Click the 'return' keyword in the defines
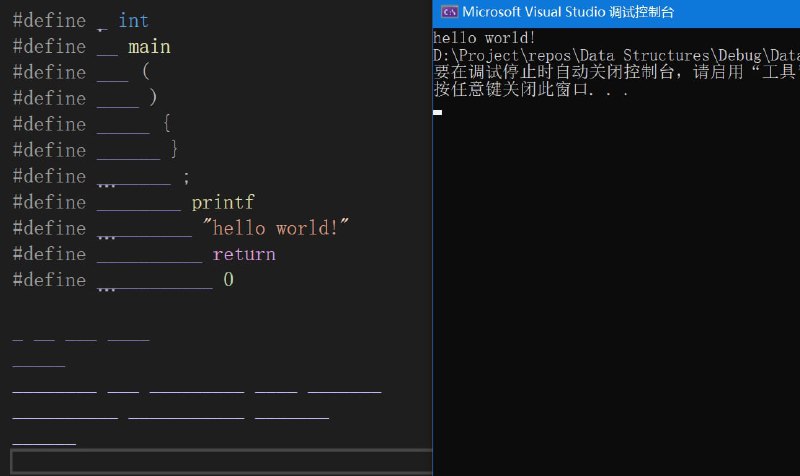800x476 pixels. 244,254
